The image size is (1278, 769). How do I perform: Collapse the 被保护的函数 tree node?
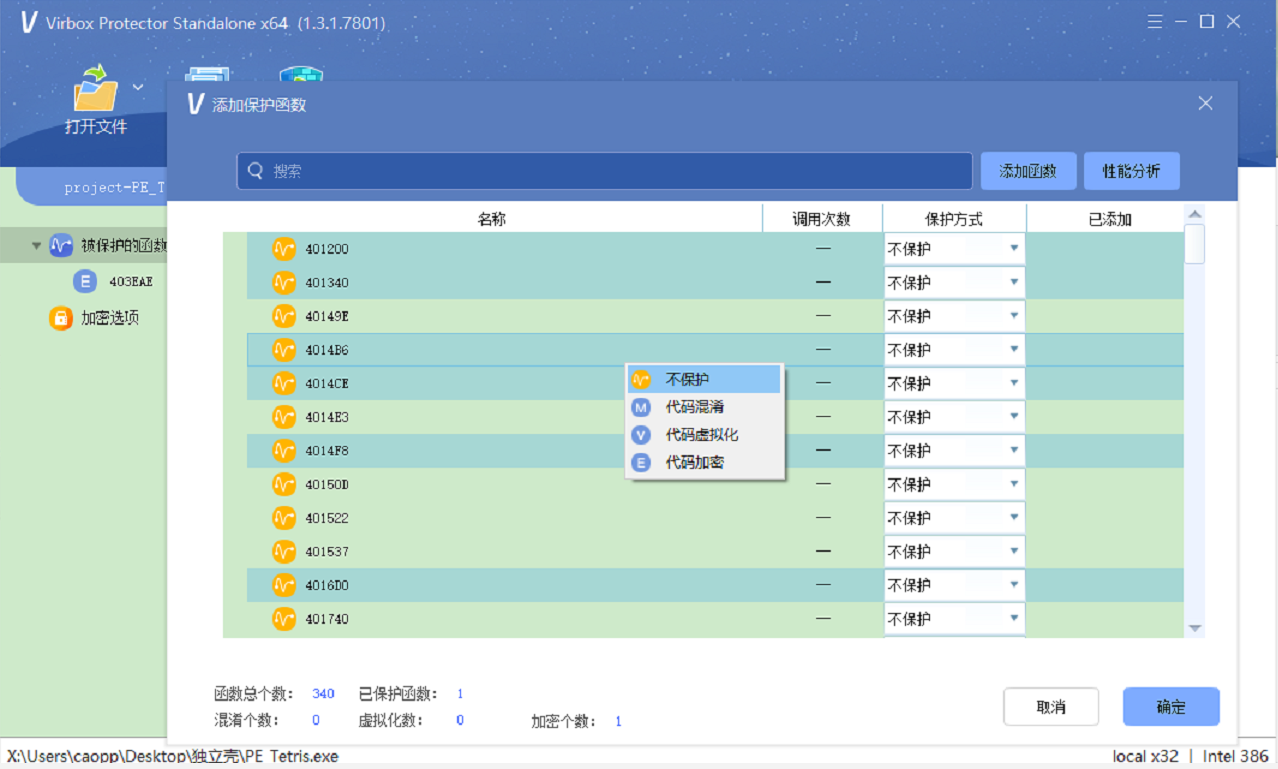click(x=37, y=246)
